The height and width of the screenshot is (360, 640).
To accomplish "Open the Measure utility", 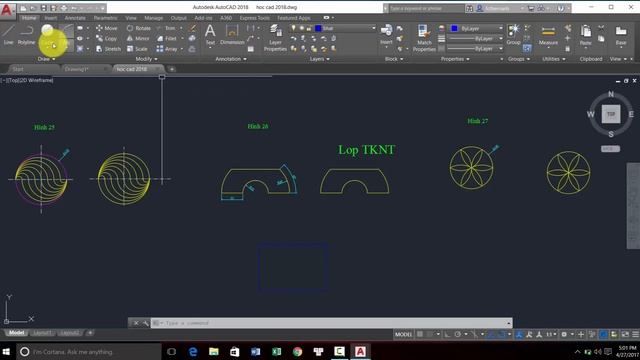I will [x=548, y=35].
